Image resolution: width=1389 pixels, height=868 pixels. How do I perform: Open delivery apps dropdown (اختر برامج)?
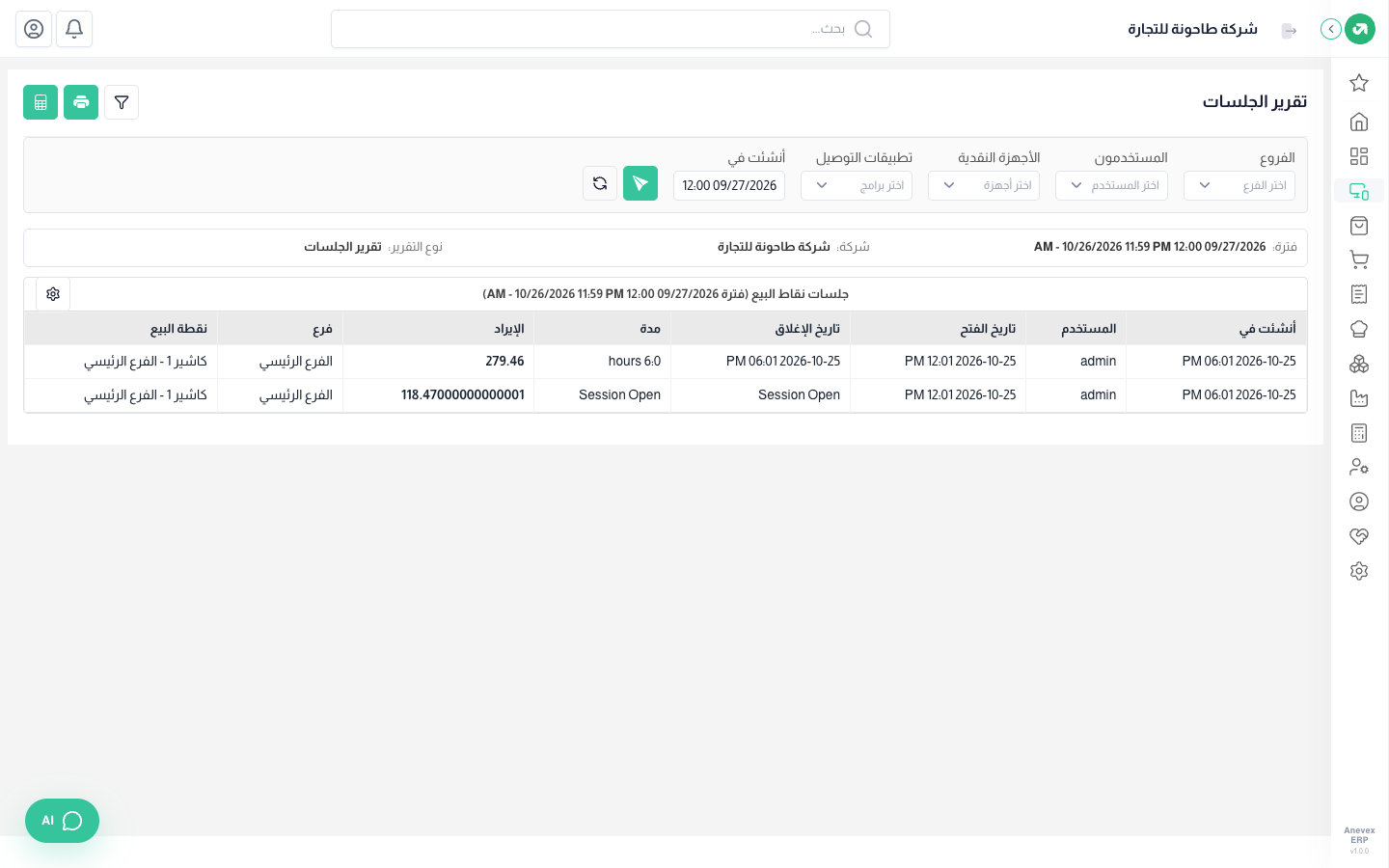click(x=857, y=185)
